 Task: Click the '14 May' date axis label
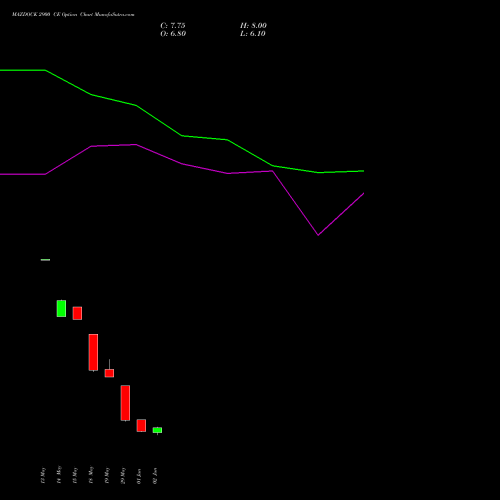click(x=59, y=475)
